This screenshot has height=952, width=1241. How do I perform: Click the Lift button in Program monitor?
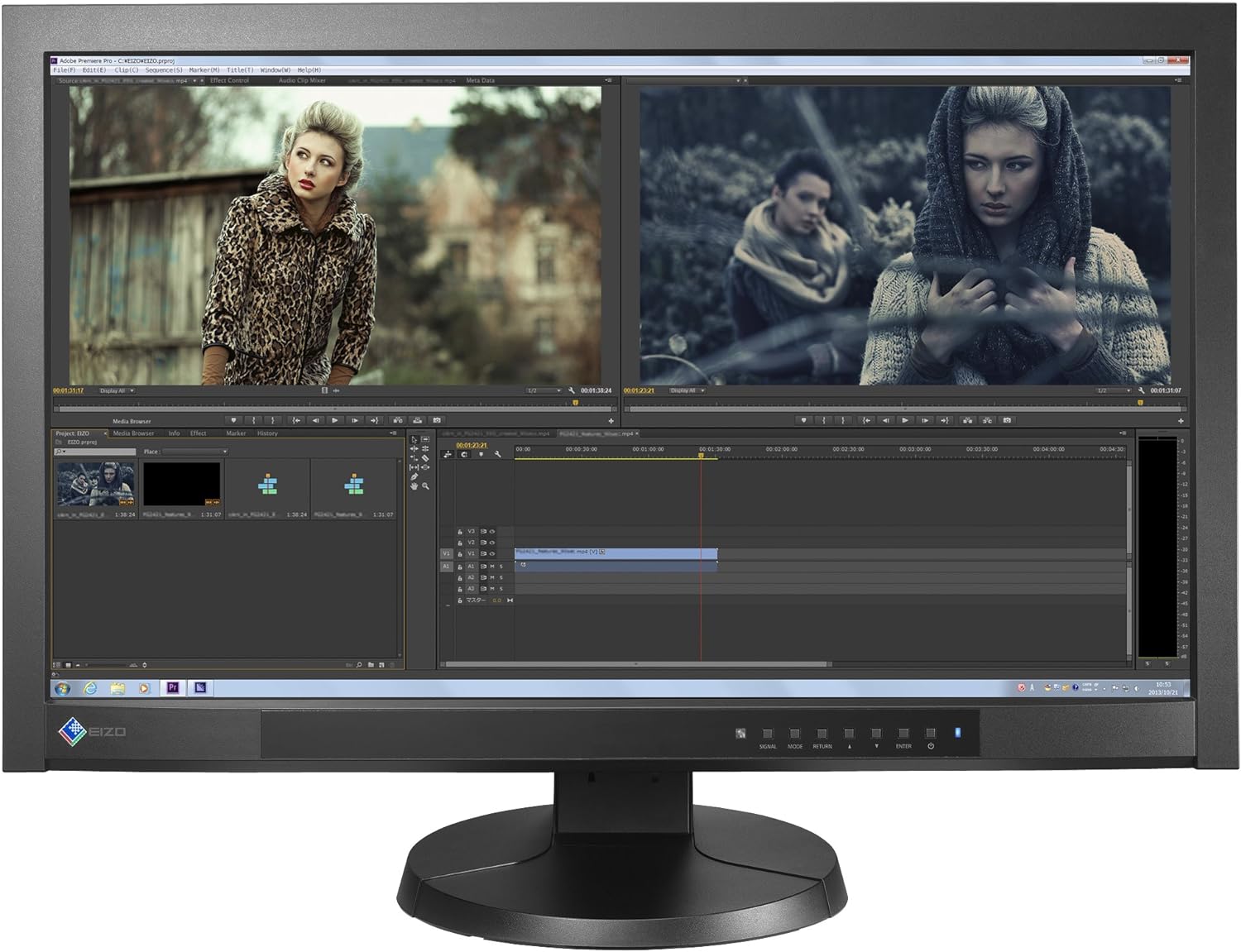968,420
